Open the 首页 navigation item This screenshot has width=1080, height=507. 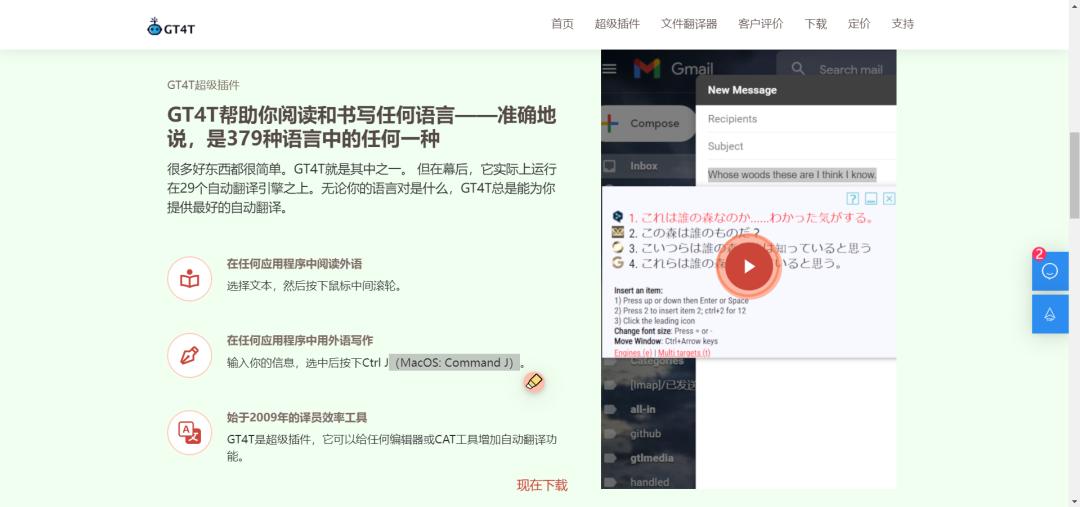562,24
